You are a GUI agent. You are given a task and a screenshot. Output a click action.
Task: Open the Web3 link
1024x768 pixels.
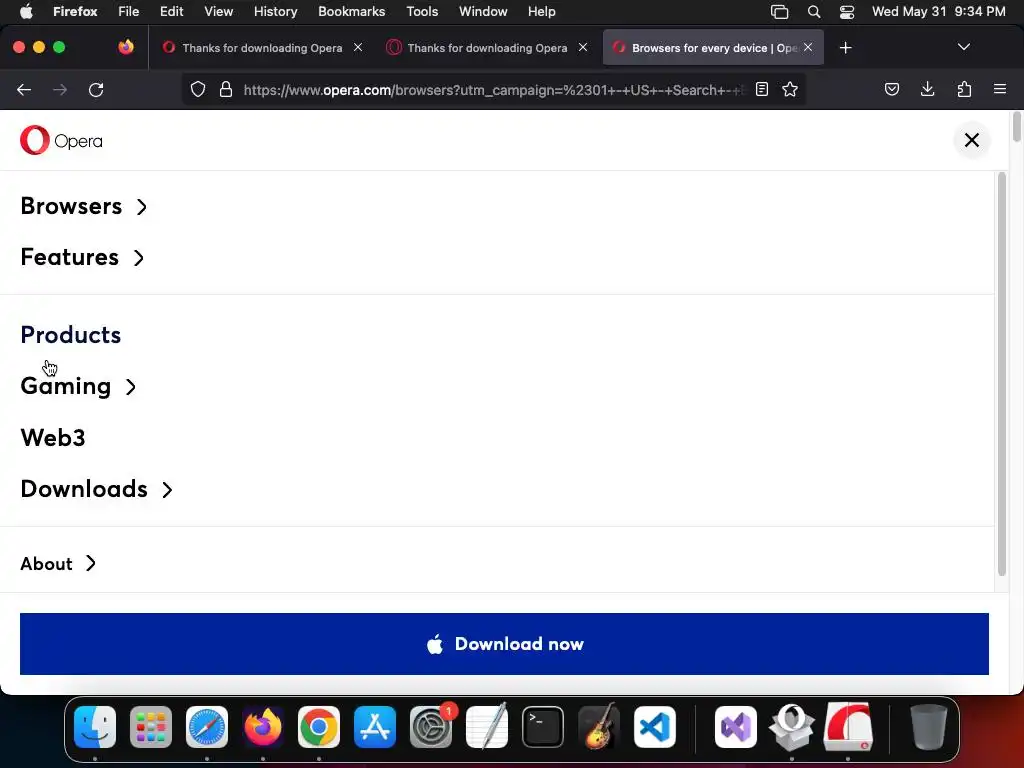pos(53,438)
